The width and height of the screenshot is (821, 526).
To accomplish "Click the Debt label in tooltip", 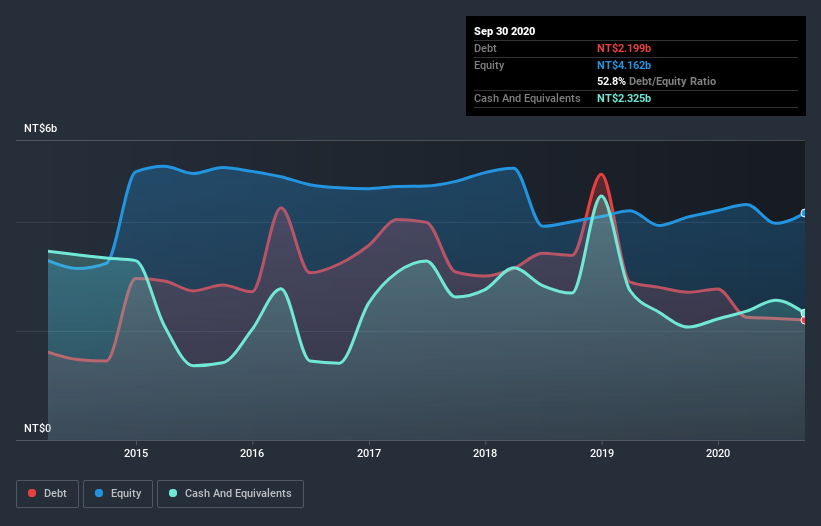I will (485, 48).
